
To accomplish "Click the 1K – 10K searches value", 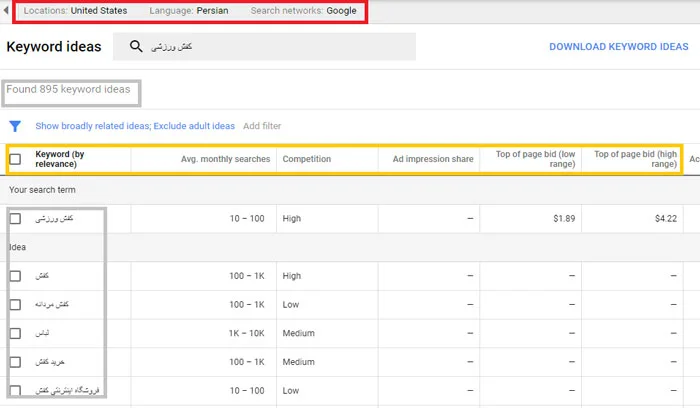I will (246, 333).
